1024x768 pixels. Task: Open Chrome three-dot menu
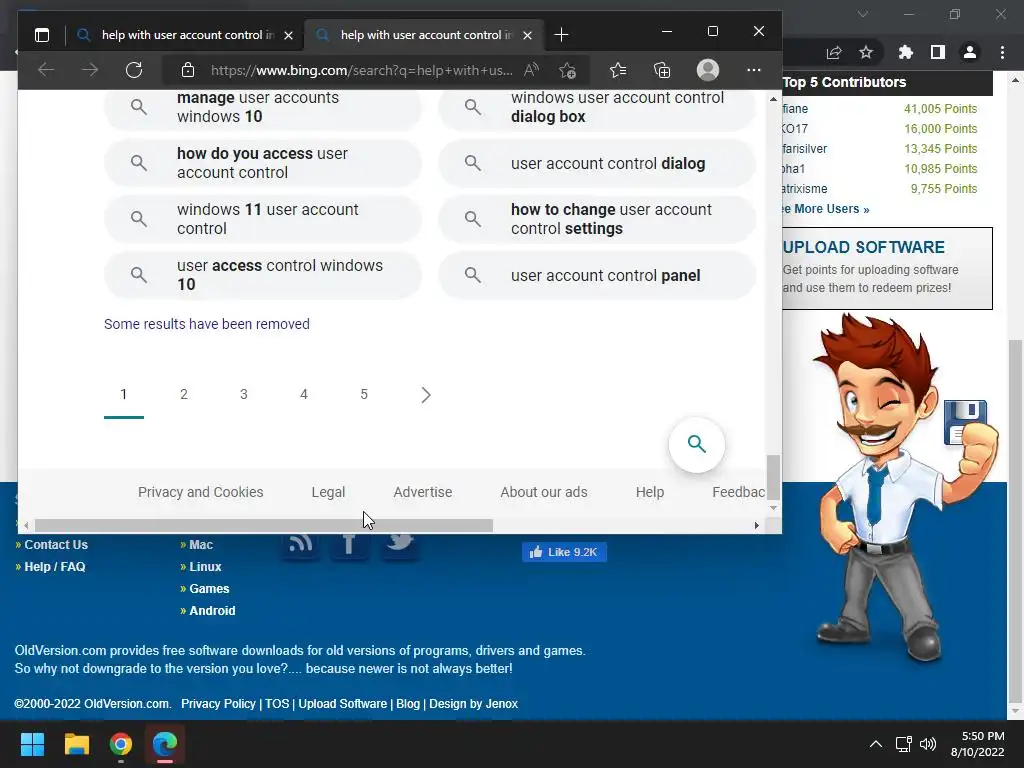[x=1002, y=52]
